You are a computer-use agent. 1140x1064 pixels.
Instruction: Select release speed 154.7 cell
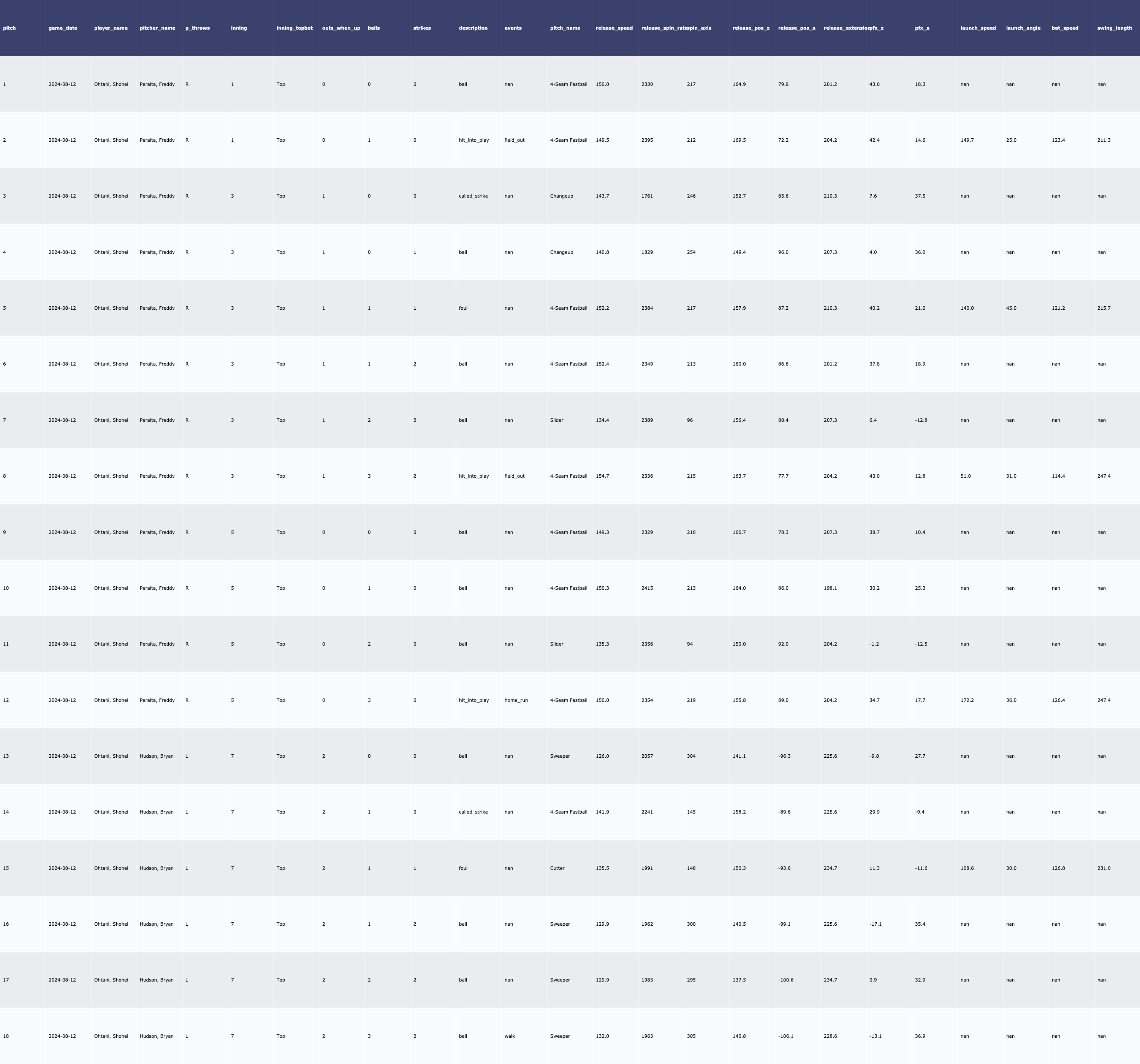[602, 476]
